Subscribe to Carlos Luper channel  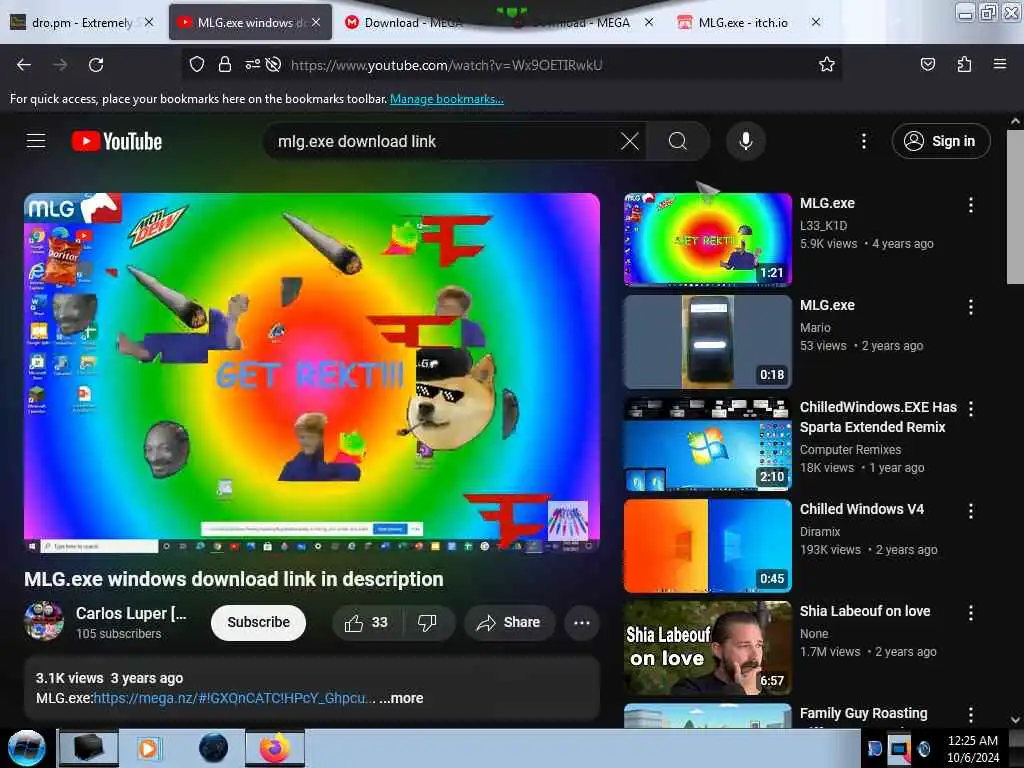[258, 622]
